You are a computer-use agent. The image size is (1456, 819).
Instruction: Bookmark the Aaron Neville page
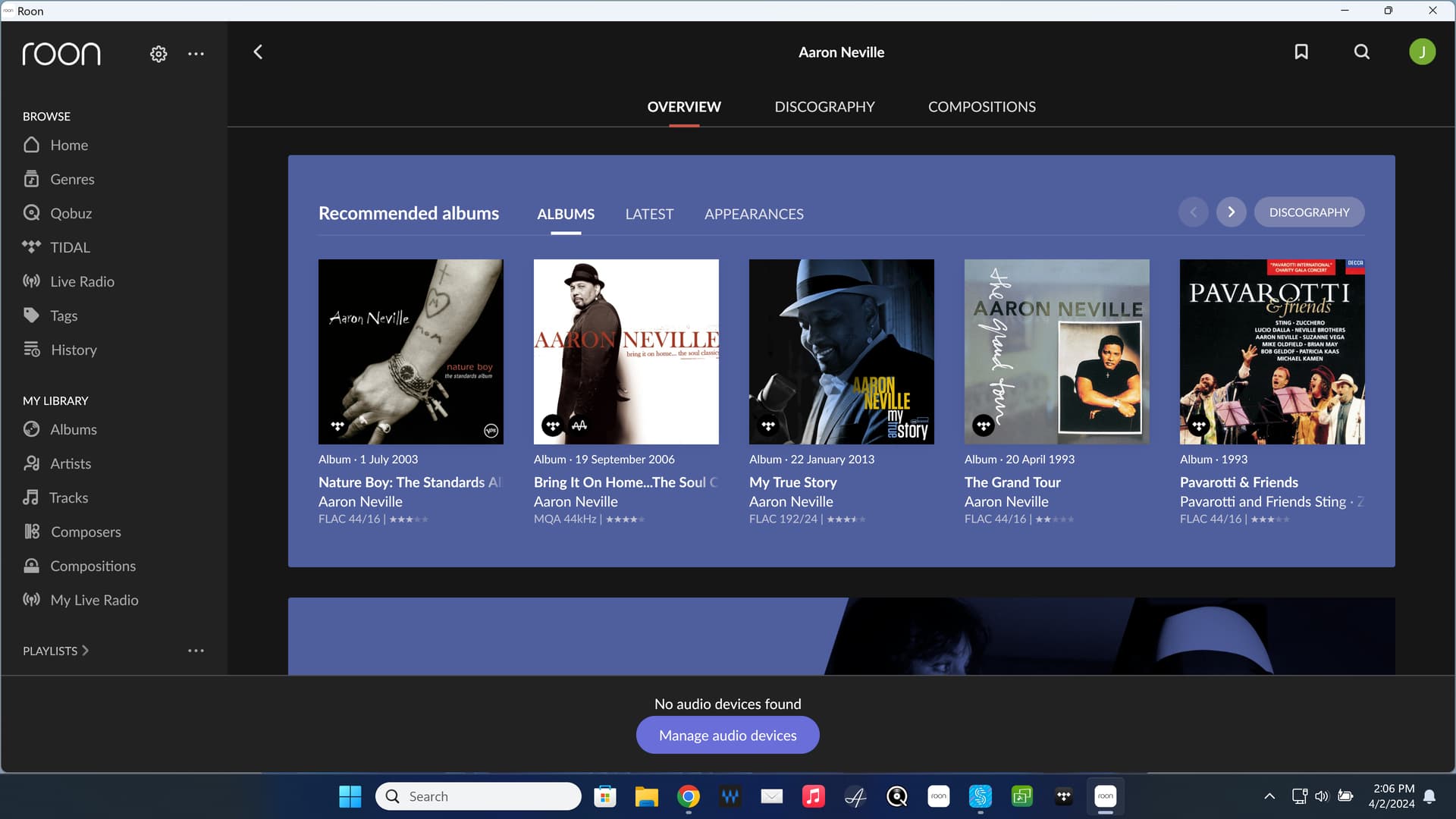click(x=1301, y=52)
